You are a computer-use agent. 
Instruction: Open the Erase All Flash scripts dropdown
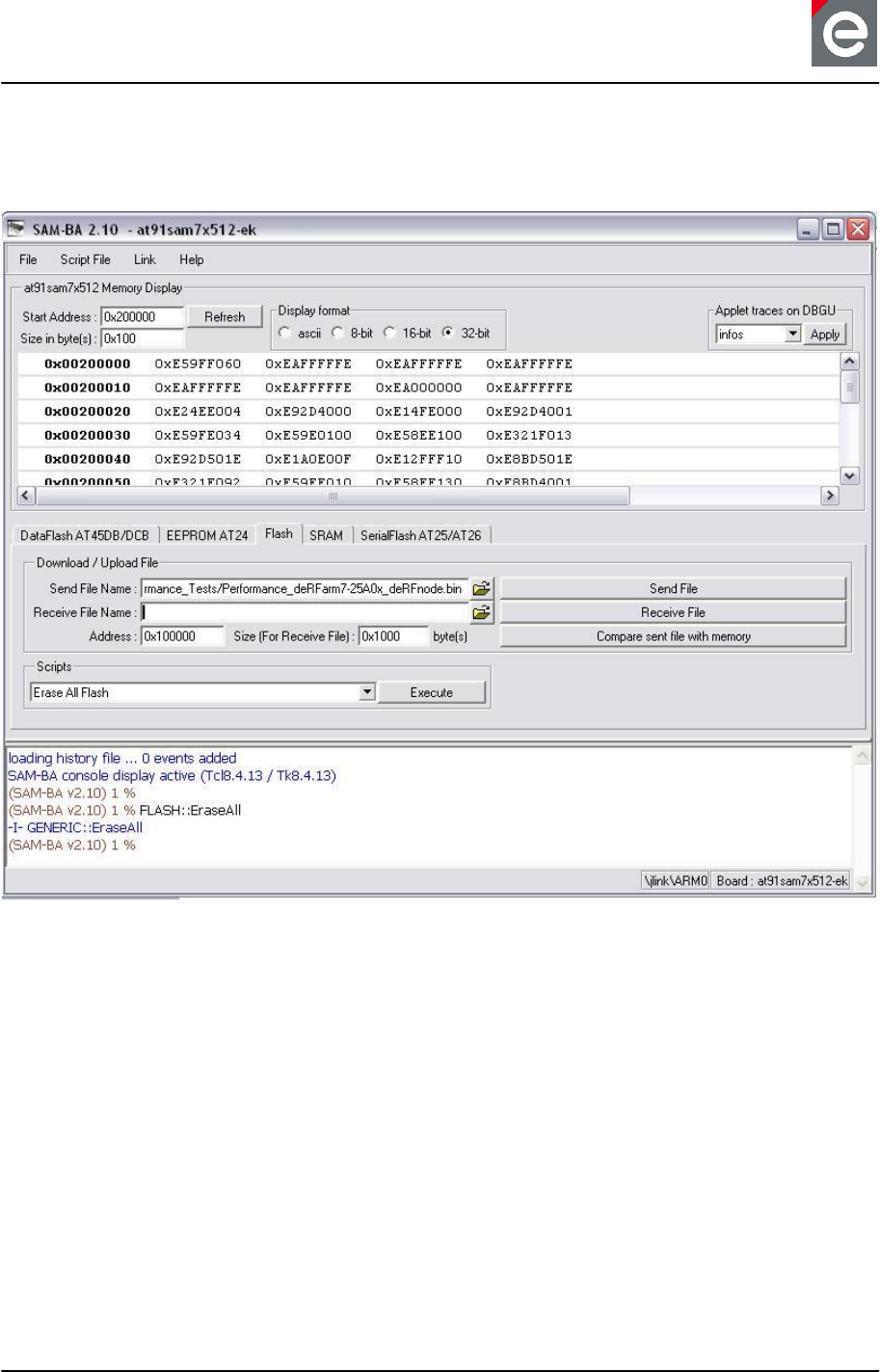[366, 692]
